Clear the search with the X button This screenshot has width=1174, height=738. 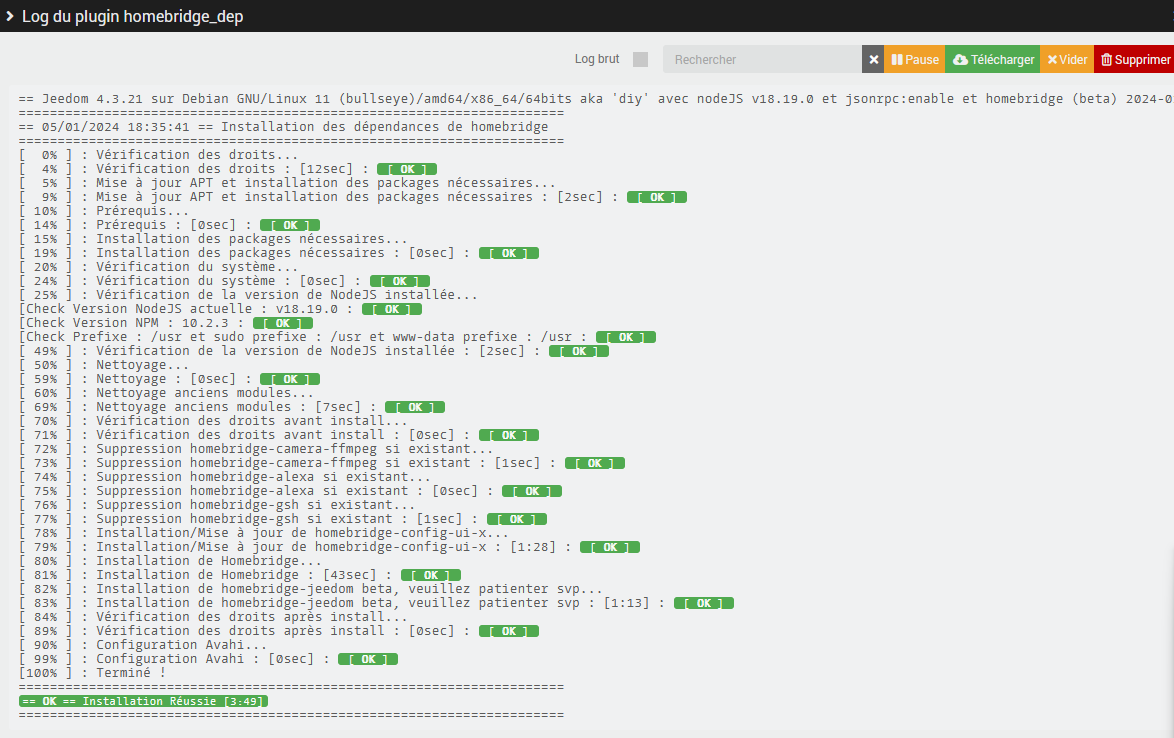[x=873, y=59]
